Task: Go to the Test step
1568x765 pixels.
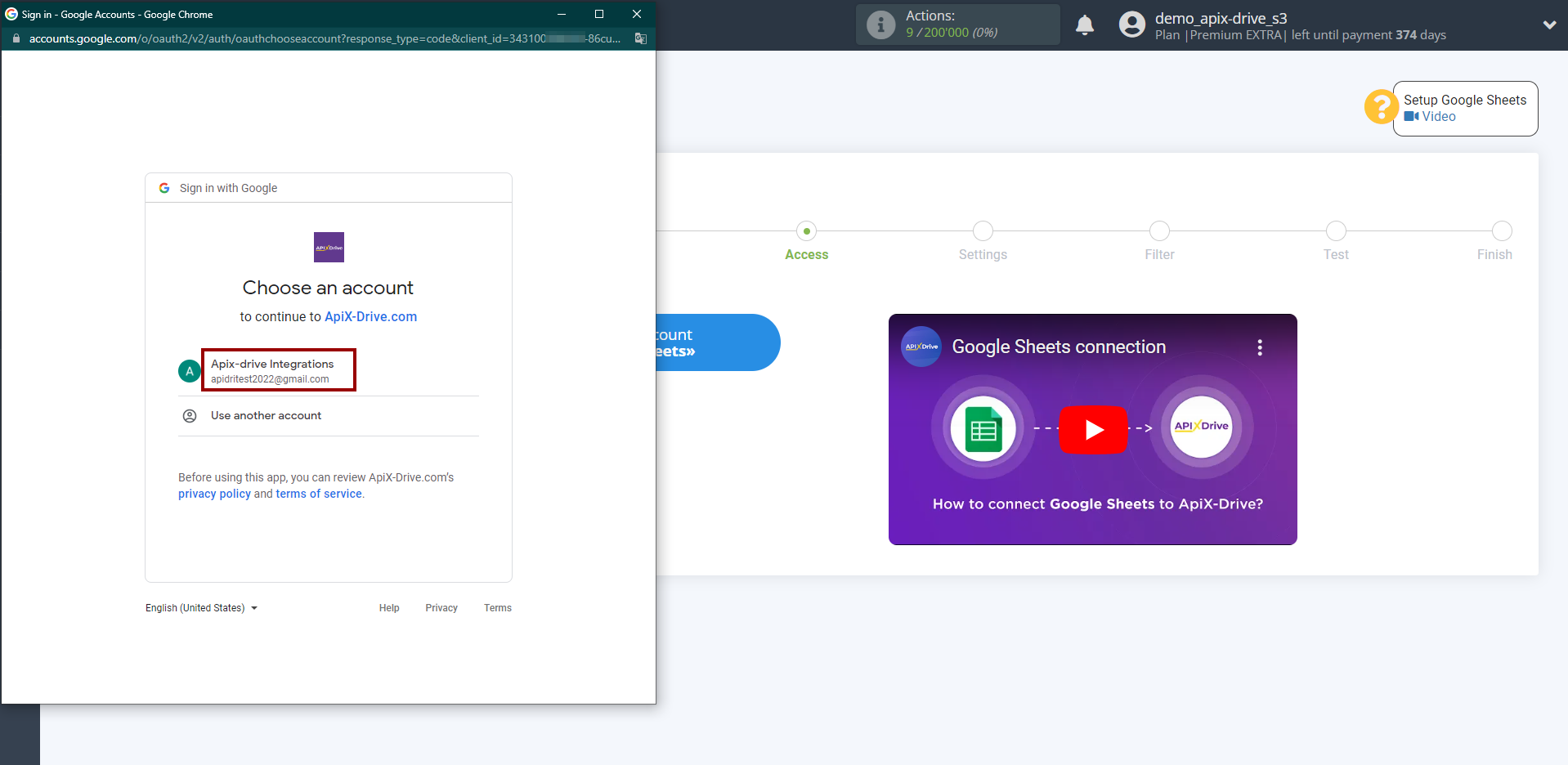Action: (x=1336, y=255)
